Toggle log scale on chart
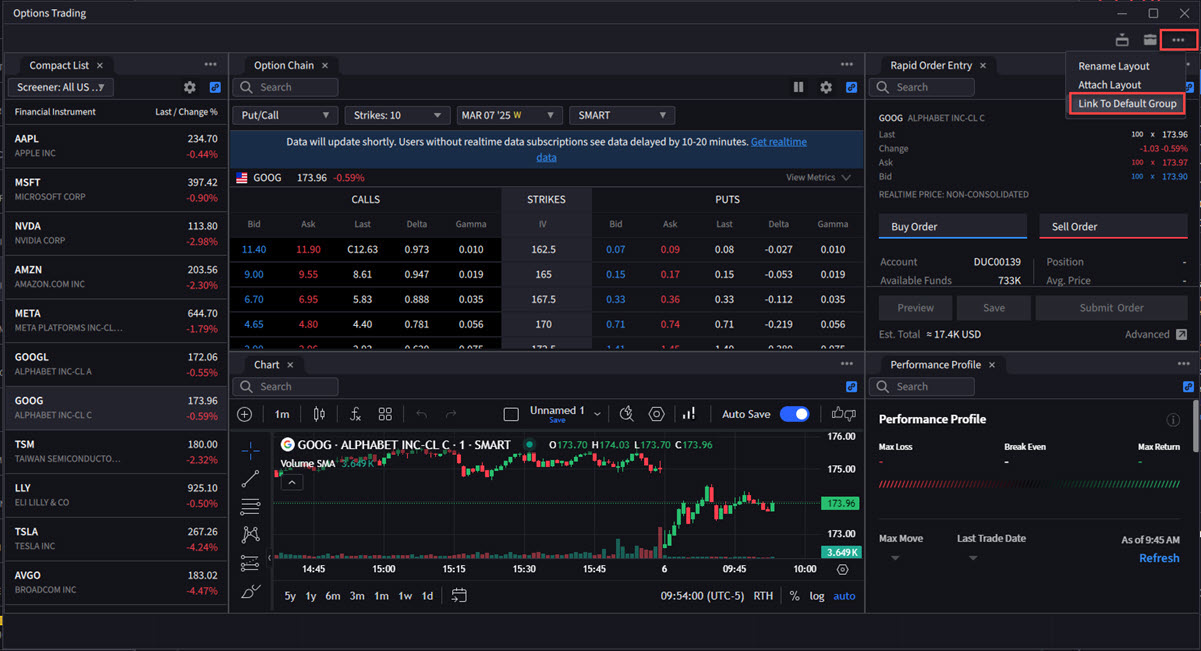 [817, 596]
